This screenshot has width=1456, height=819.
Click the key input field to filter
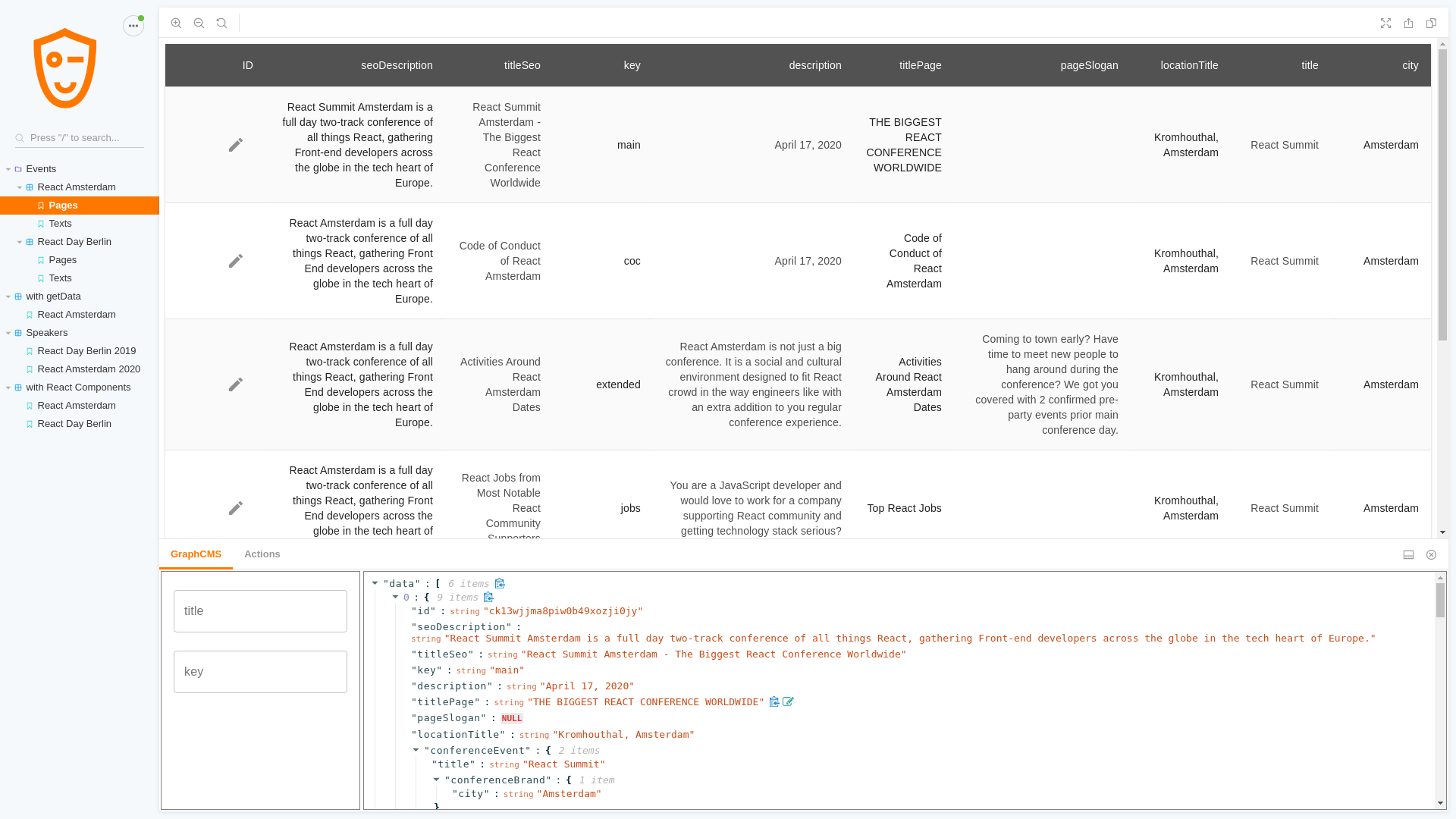(x=260, y=672)
